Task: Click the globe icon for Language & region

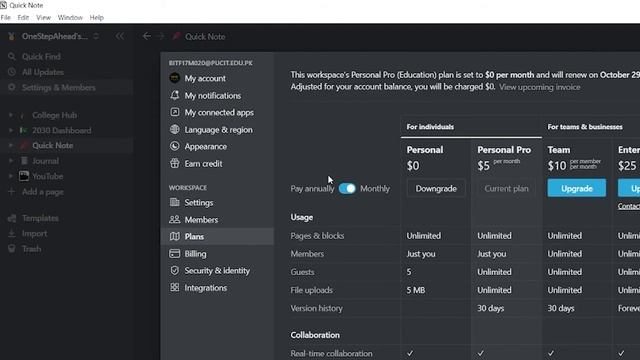Action: coord(175,129)
